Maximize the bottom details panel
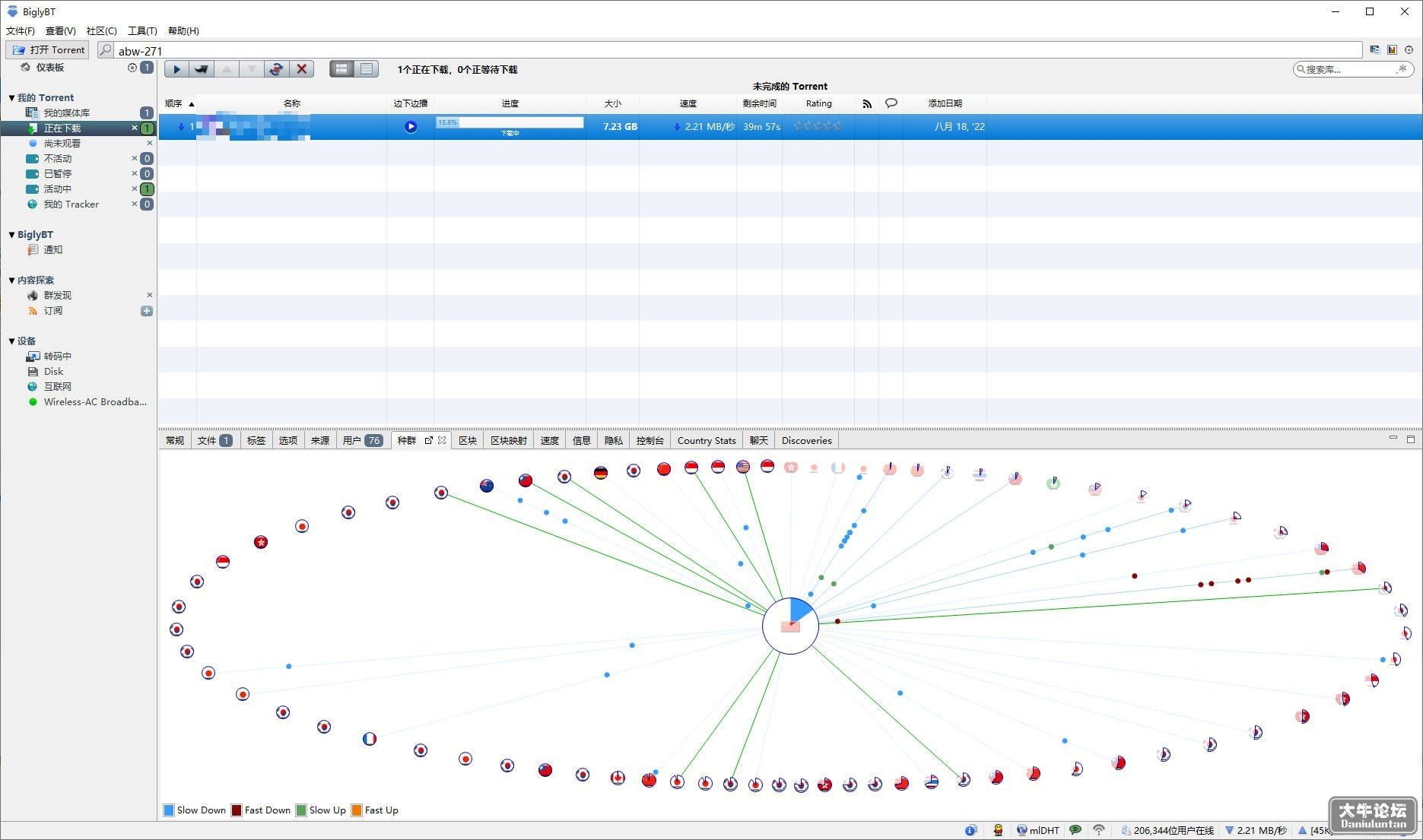Image resolution: width=1423 pixels, height=840 pixels. [x=1411, y=439]
